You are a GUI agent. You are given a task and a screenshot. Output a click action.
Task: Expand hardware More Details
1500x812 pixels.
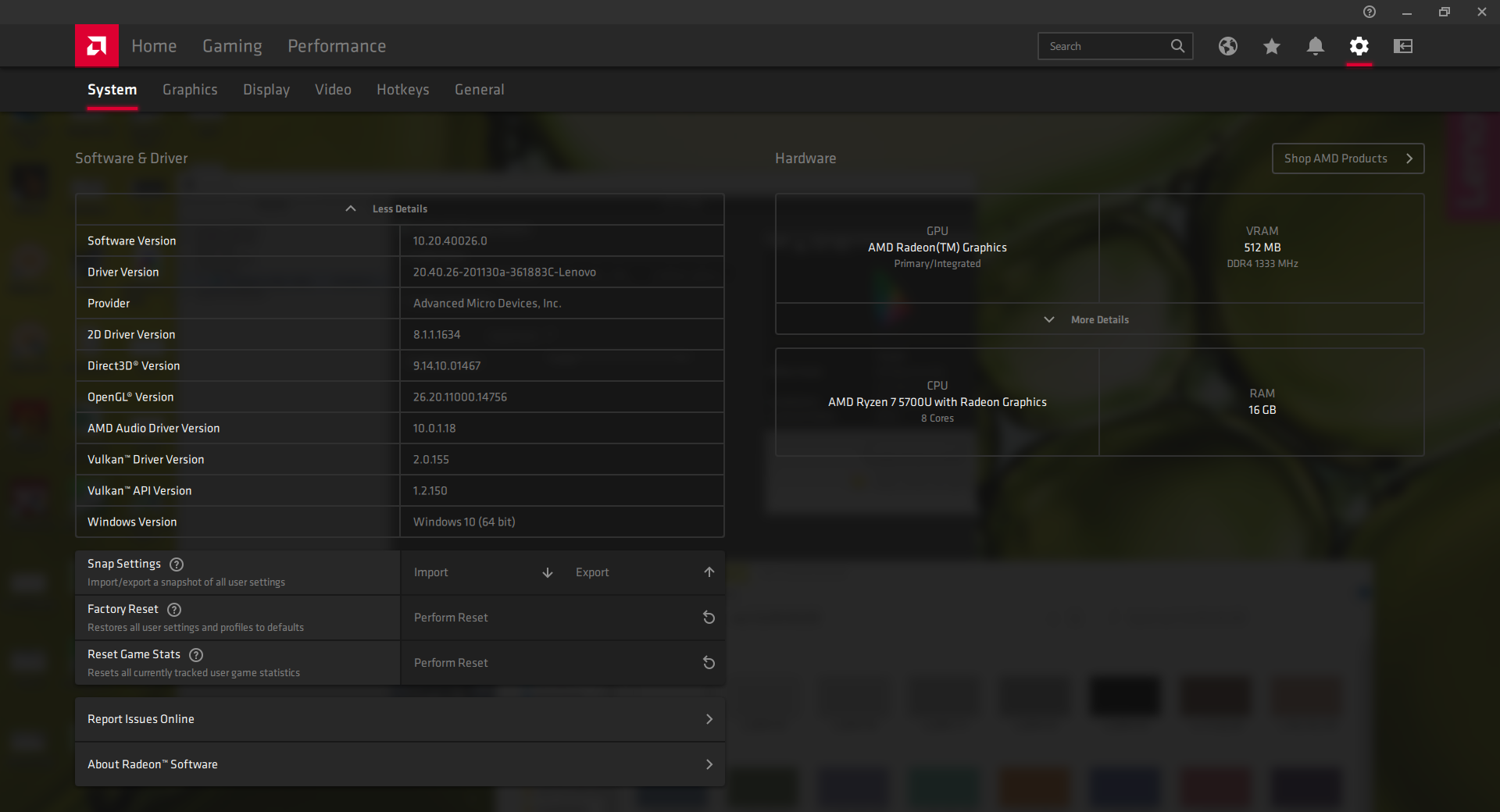coord(1099,319)
